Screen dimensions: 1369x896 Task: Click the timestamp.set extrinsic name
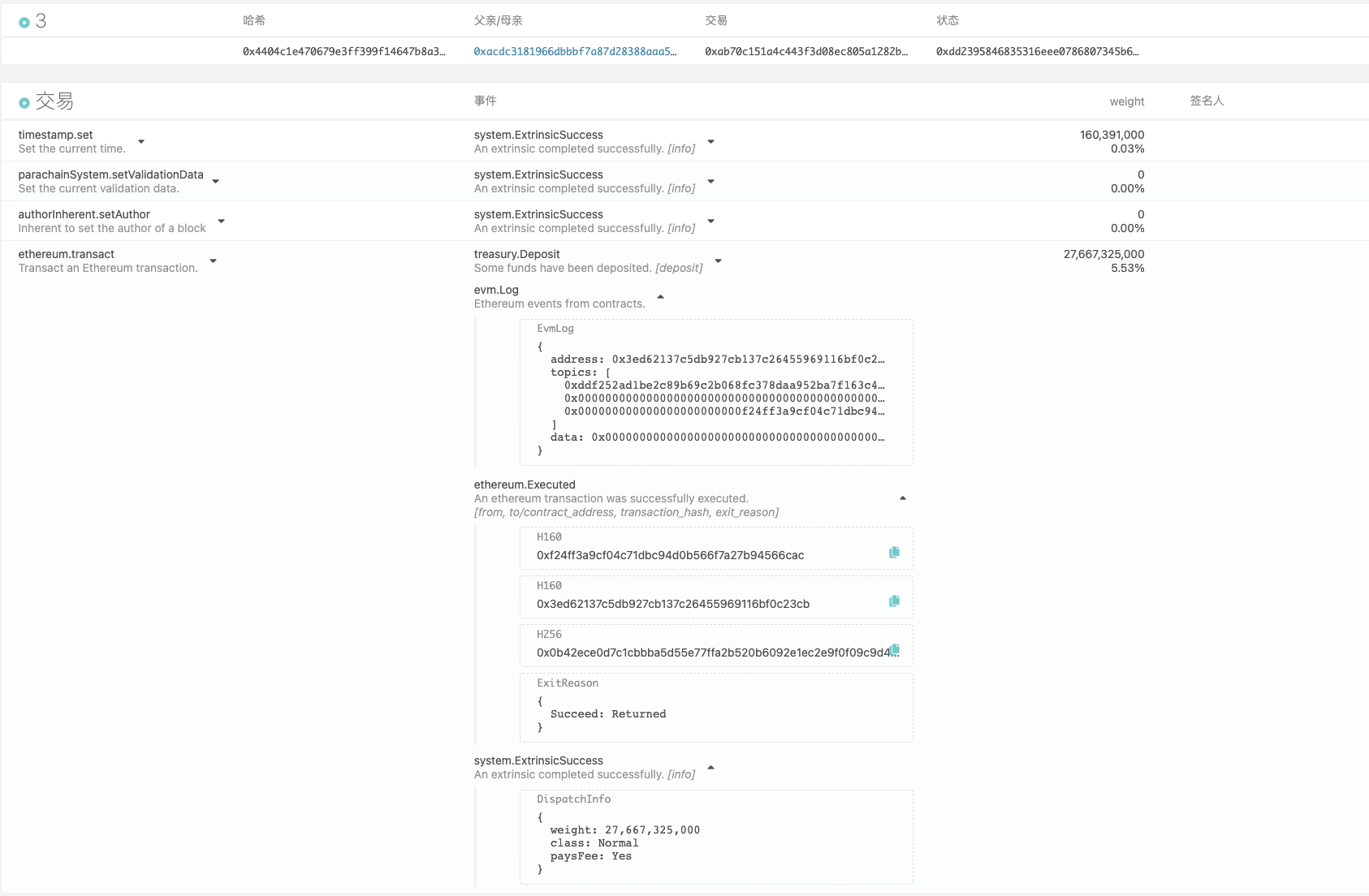click(55, 135)
